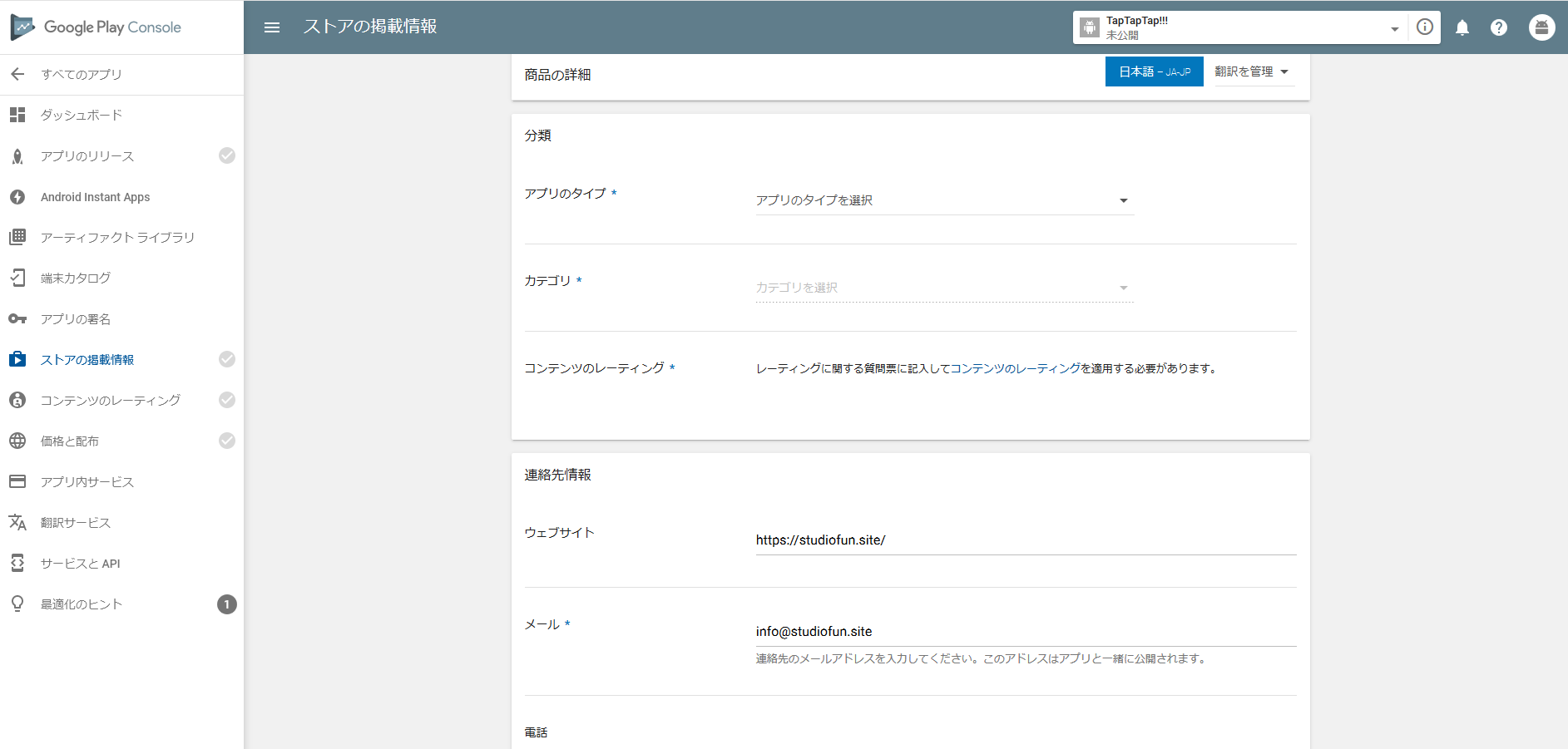Screen dimensions: 1568x749
Task: Click the 翻訳サービス translate icon
Action: click(x=17, y=522)
